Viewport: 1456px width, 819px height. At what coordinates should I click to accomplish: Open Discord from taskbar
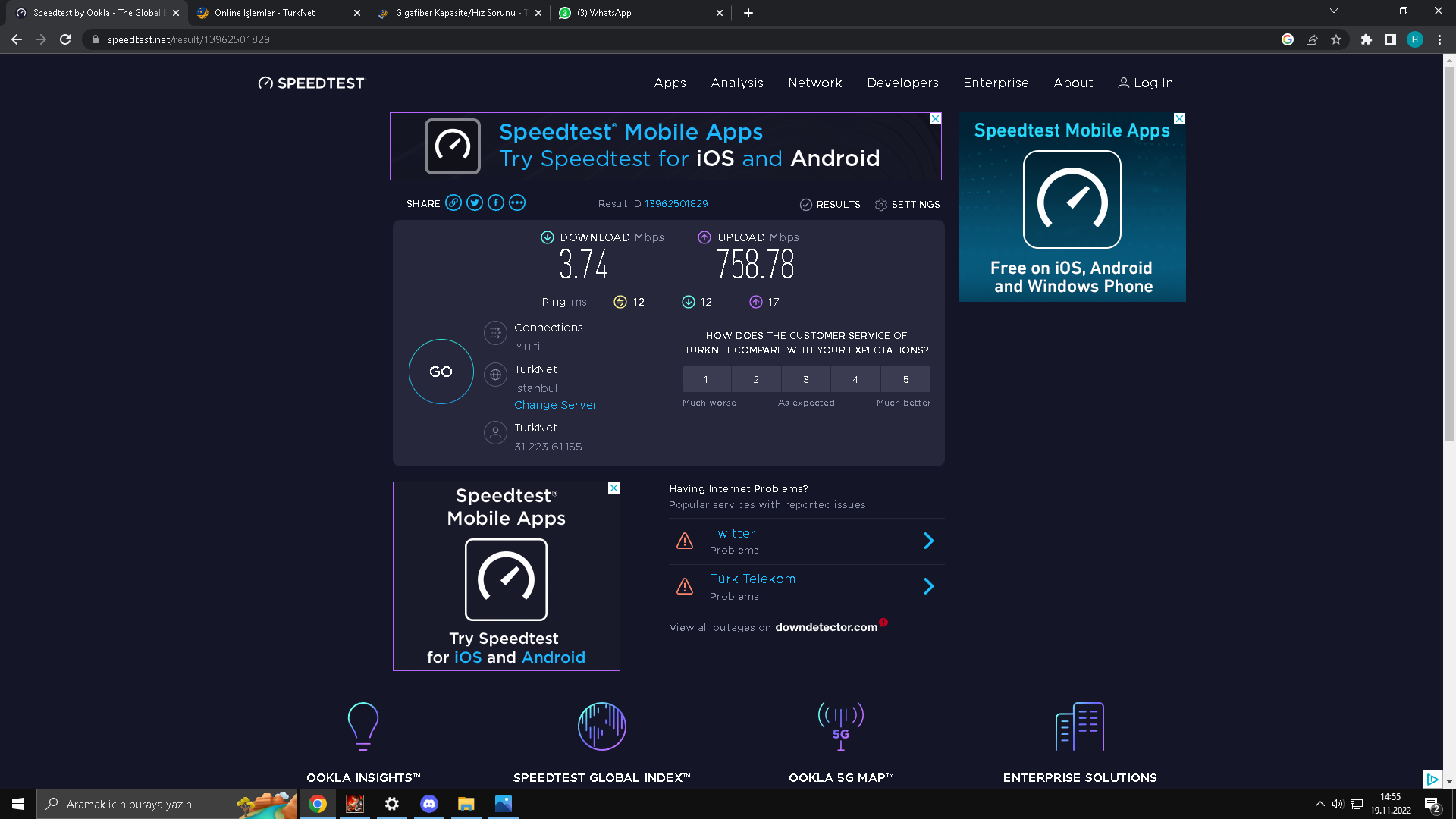pos(429,804)
